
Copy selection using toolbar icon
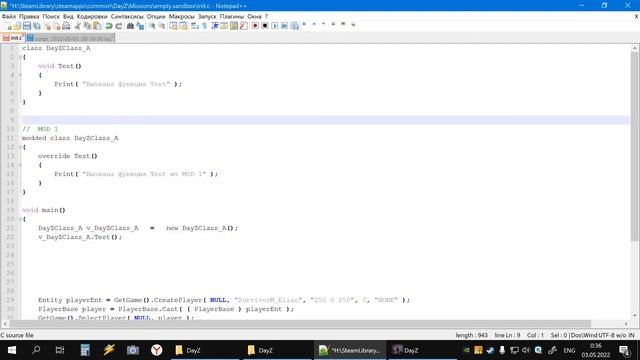[87, 26]
